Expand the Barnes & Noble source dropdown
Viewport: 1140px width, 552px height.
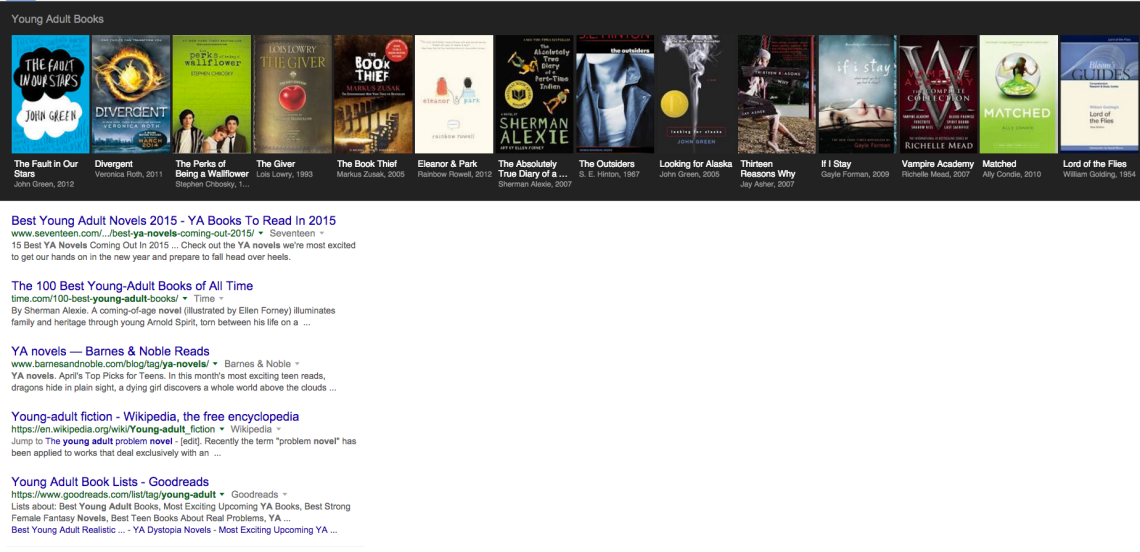point(297,364)
